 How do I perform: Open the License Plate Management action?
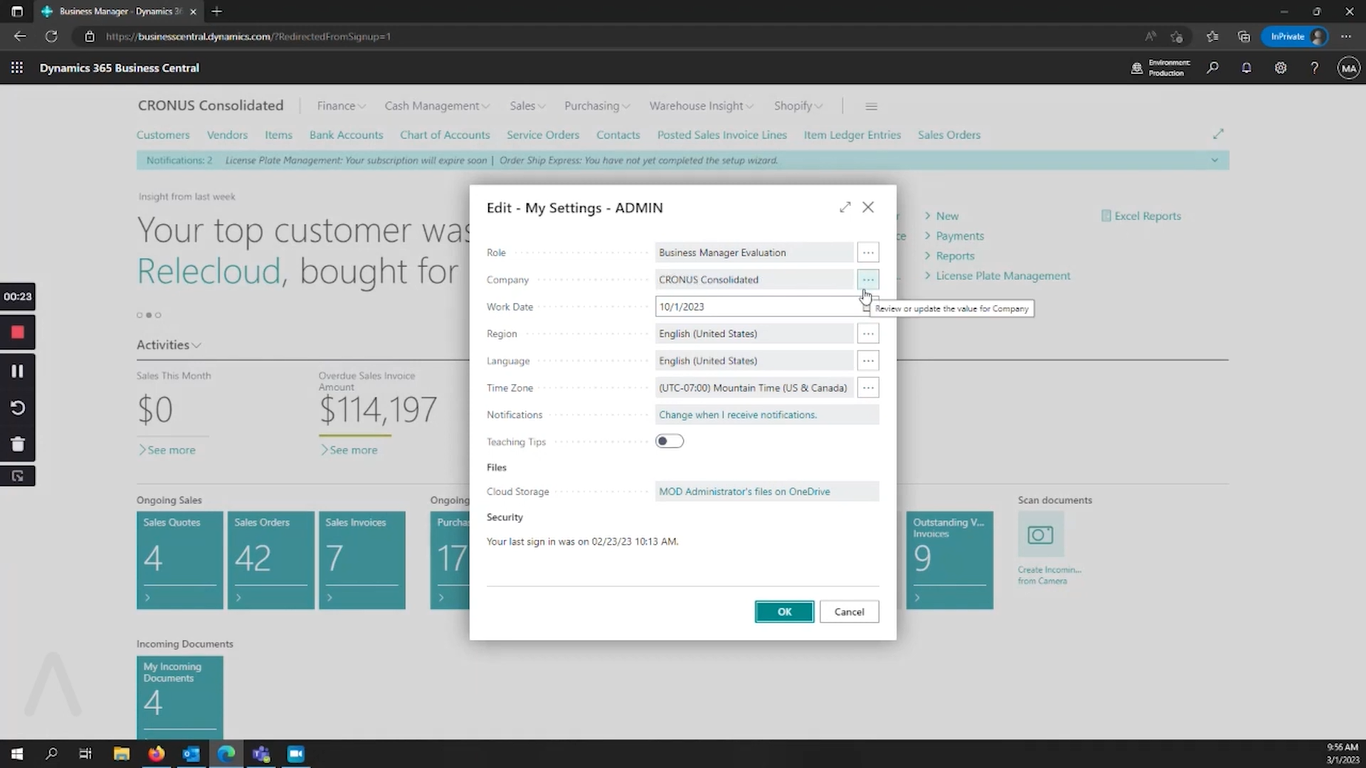(1003, 276)
